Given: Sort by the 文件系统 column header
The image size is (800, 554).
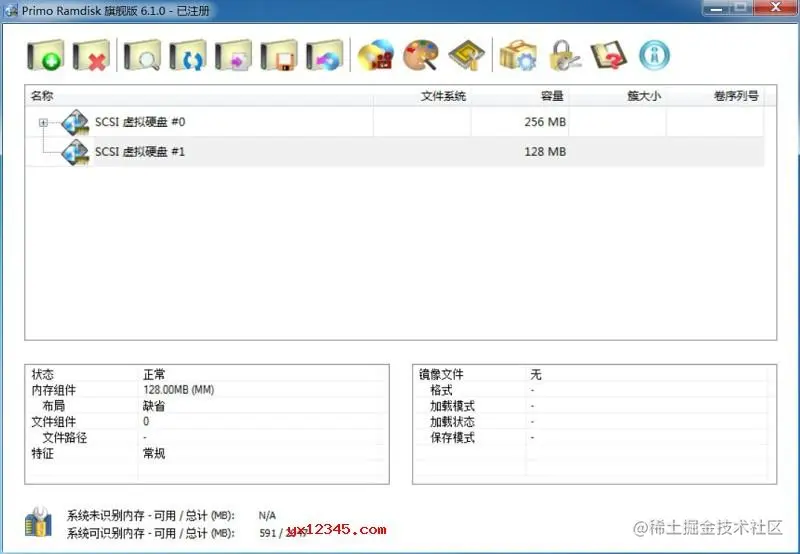Looking at the screenshot, I should [x=422, y=96].
